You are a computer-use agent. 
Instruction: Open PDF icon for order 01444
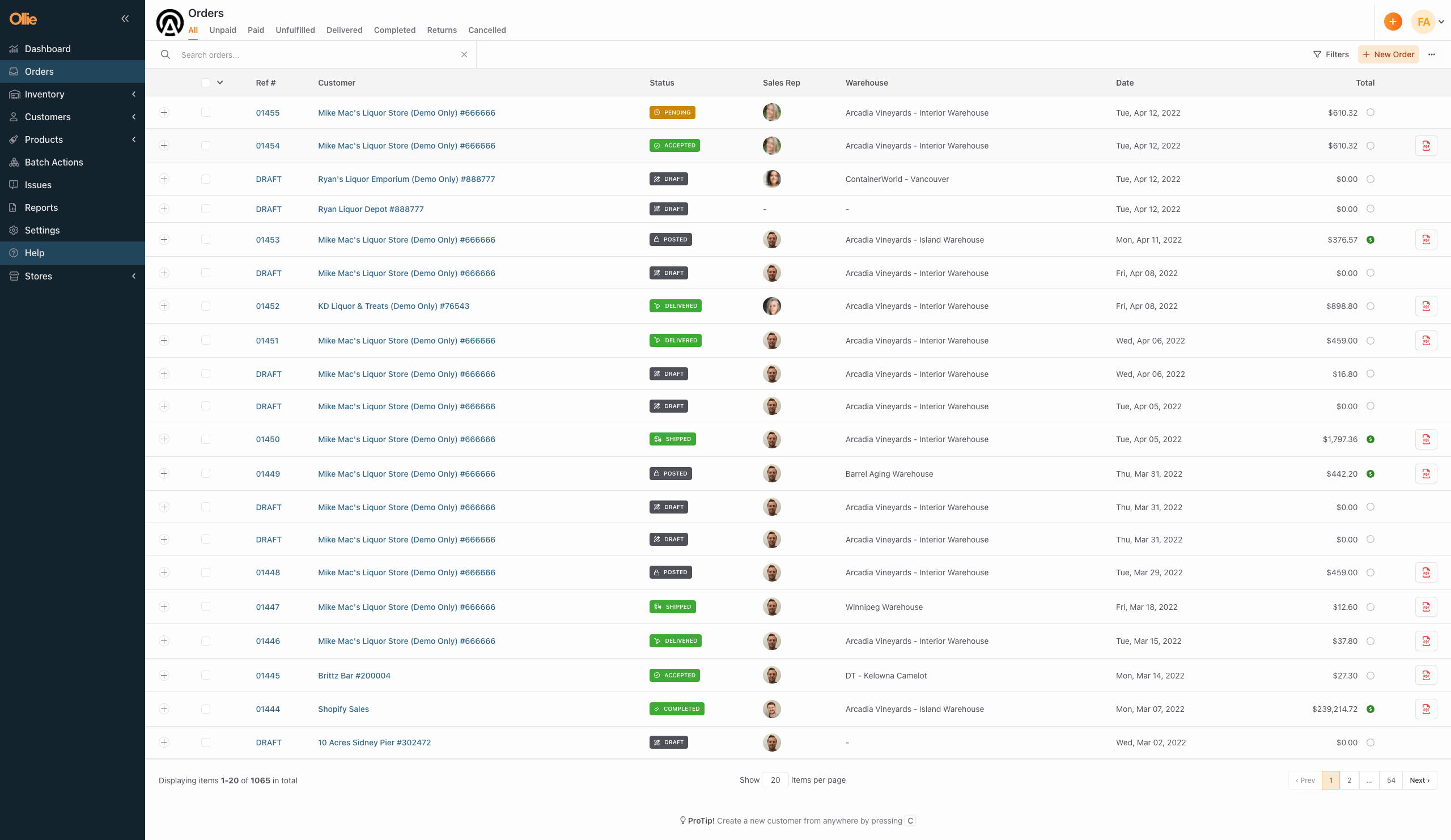1425,709
